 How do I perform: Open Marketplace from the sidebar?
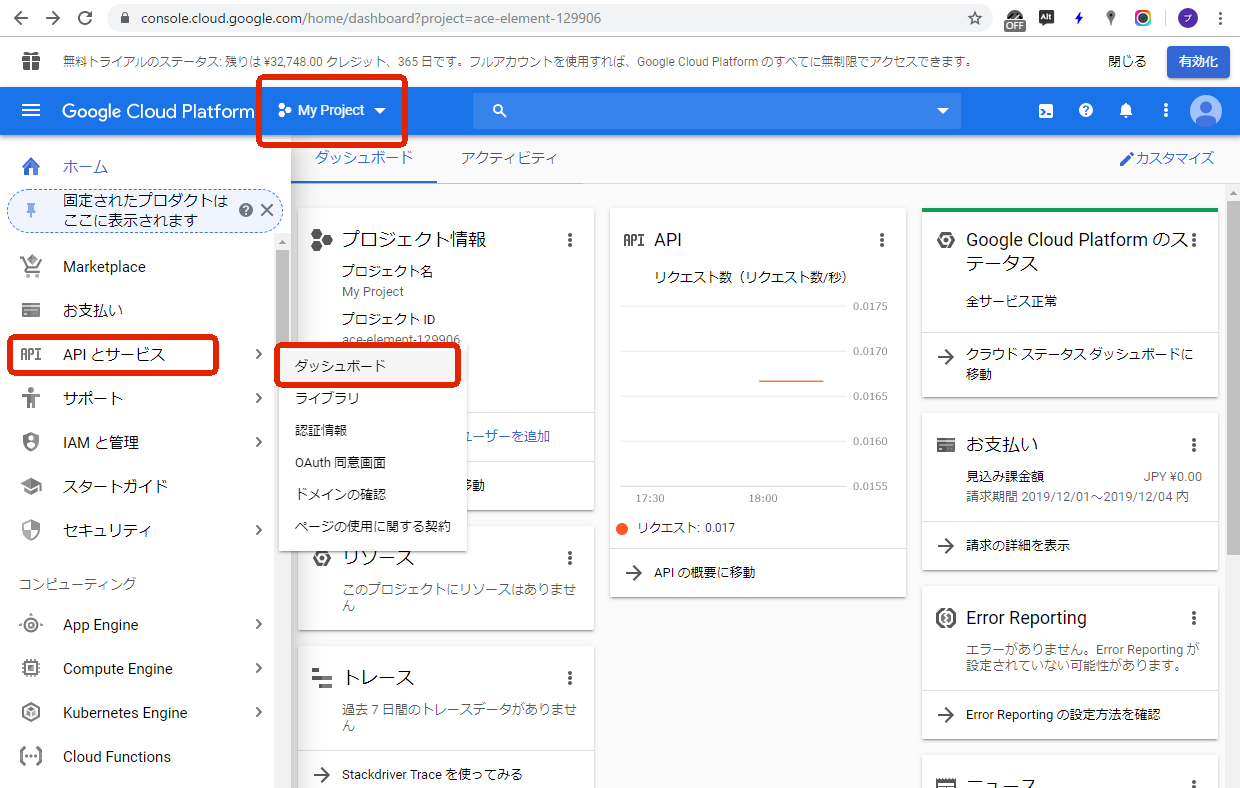(x=104, y=267)
